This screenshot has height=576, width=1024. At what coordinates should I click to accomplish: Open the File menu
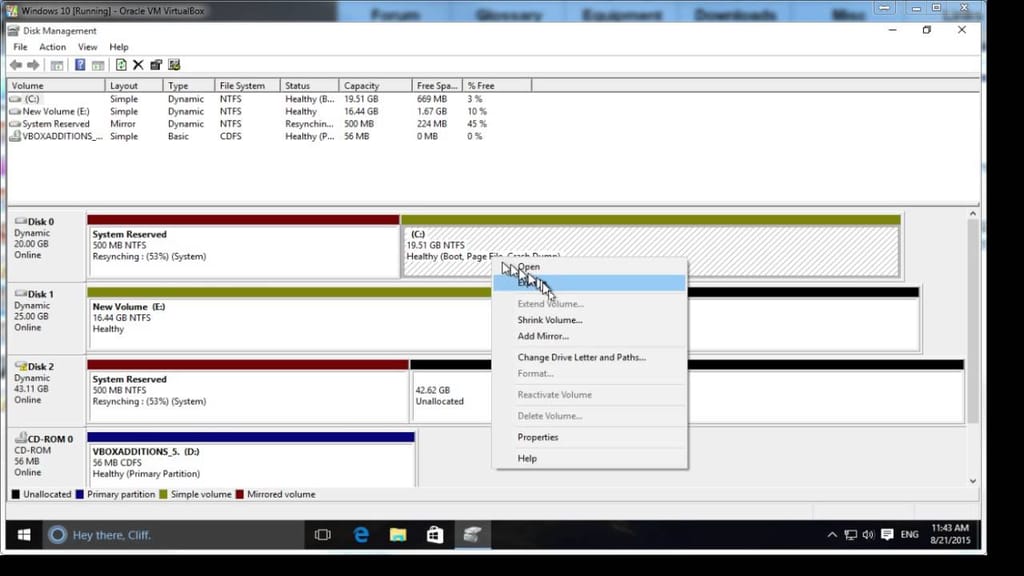point(20,47)
